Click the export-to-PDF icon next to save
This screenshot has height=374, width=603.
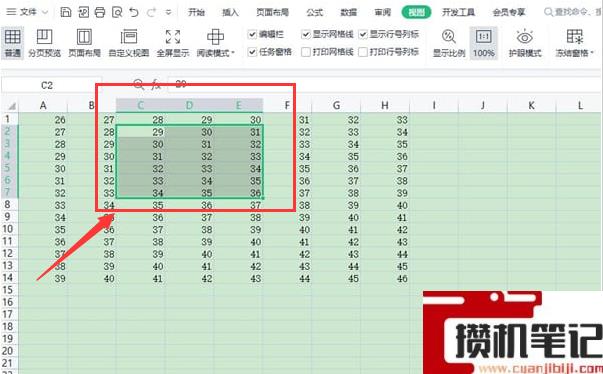(x=83, y=12)
